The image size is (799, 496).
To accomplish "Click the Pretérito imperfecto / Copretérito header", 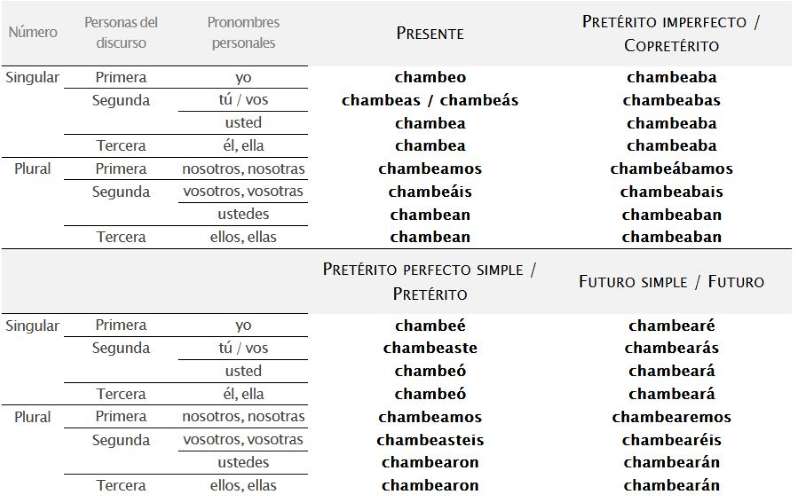I will (671, 33).
